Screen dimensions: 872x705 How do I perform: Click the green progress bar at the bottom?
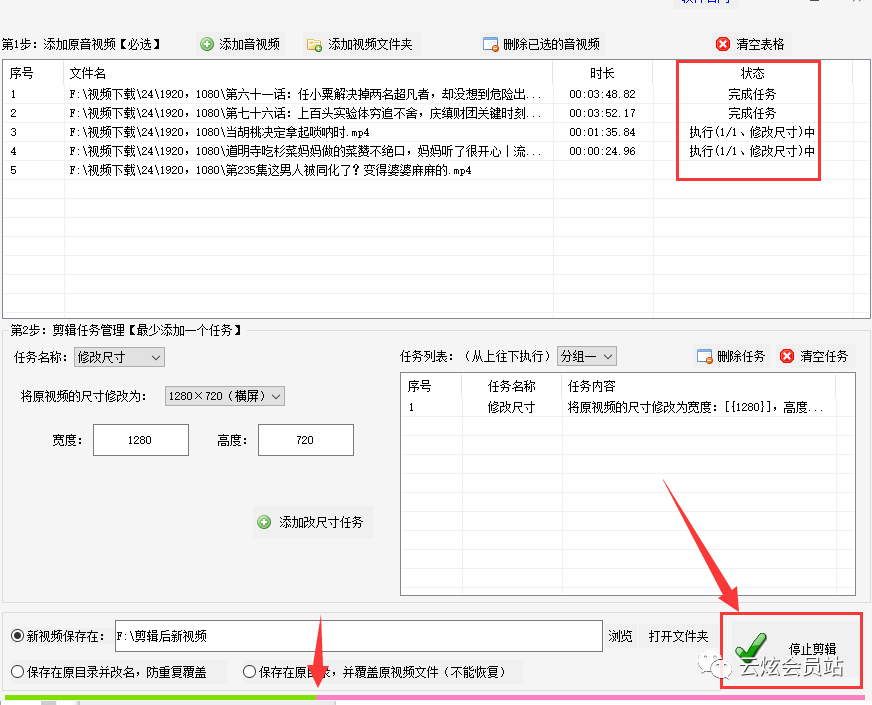point(160,697)
